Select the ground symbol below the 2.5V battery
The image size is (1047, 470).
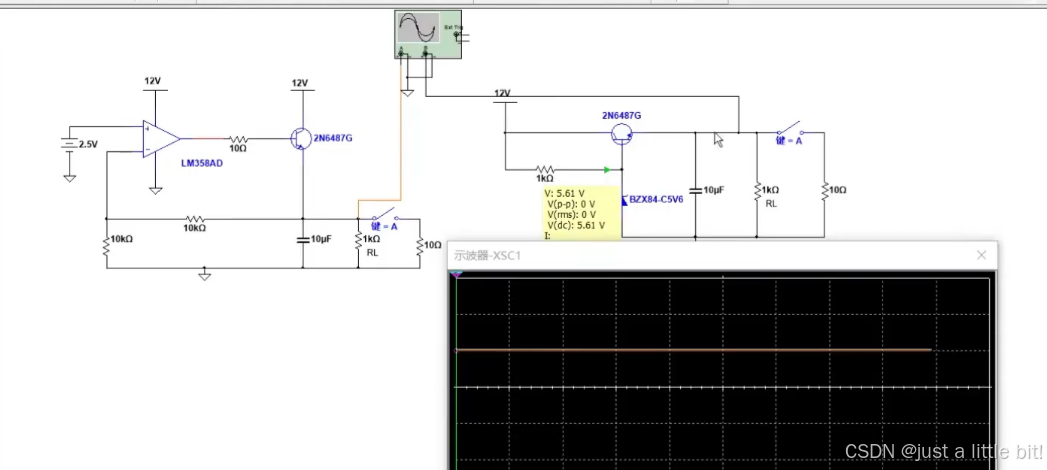tap(69, 178)
